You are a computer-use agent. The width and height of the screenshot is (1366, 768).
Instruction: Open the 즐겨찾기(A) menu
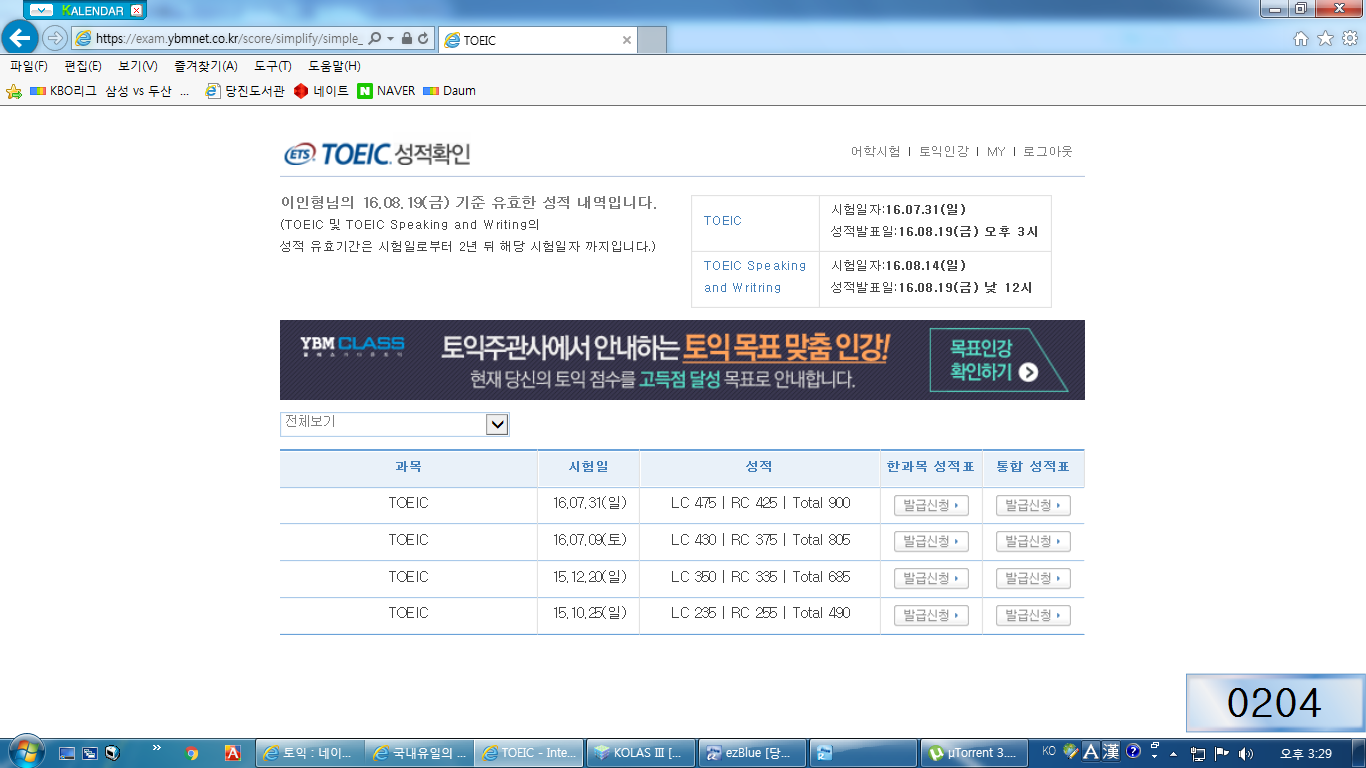[206, 66]
